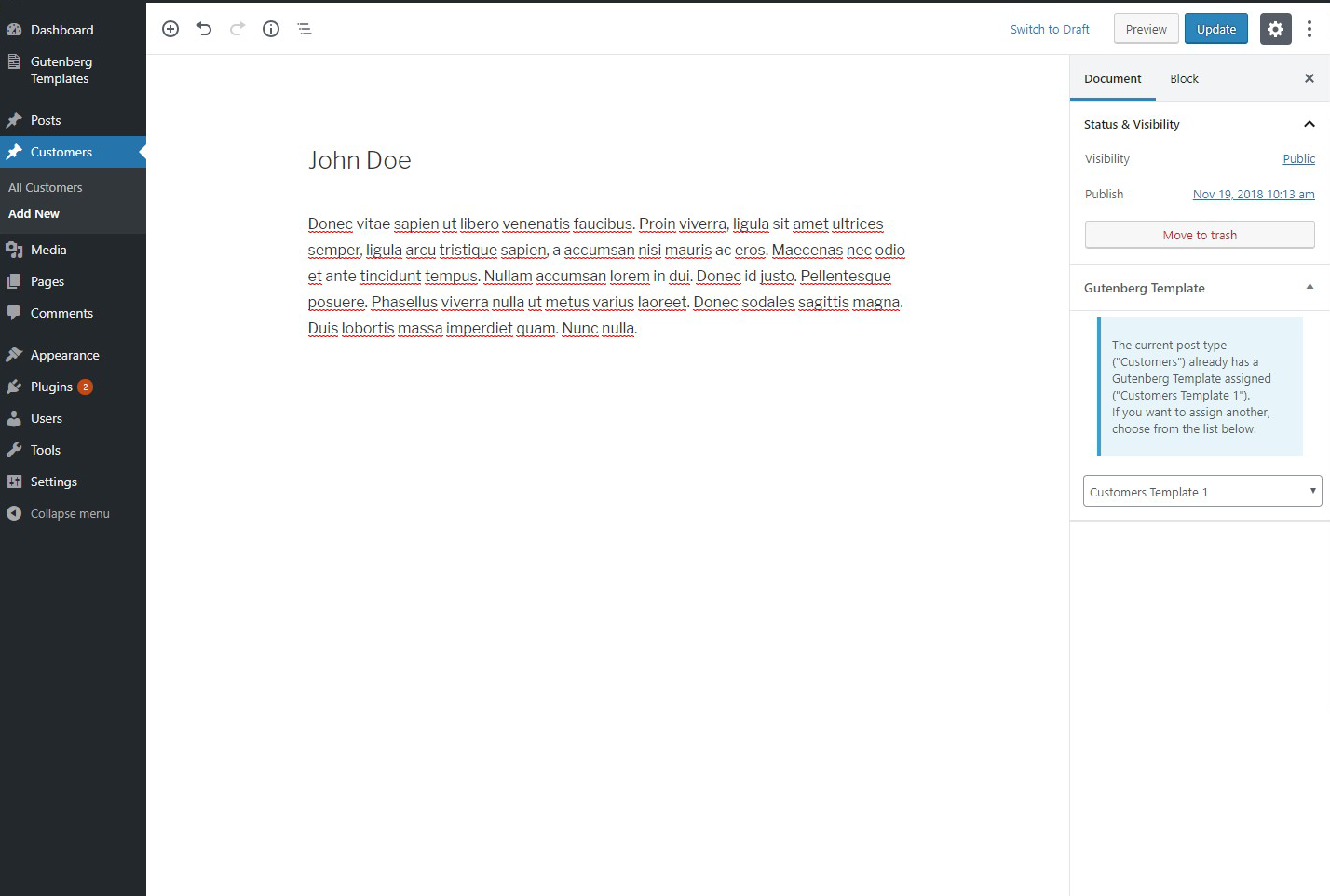This screenshot has width=1330, height=896.
Task: Change visibility via Public link
Action: pyautogui.click(x=1298, y=158)
